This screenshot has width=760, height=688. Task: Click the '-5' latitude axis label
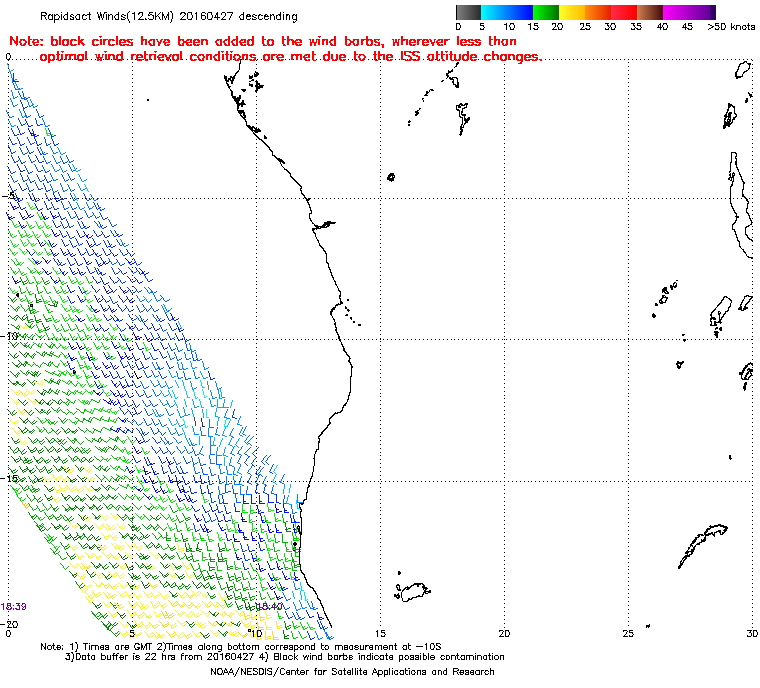pyautogui.click(x=9, y=195)
